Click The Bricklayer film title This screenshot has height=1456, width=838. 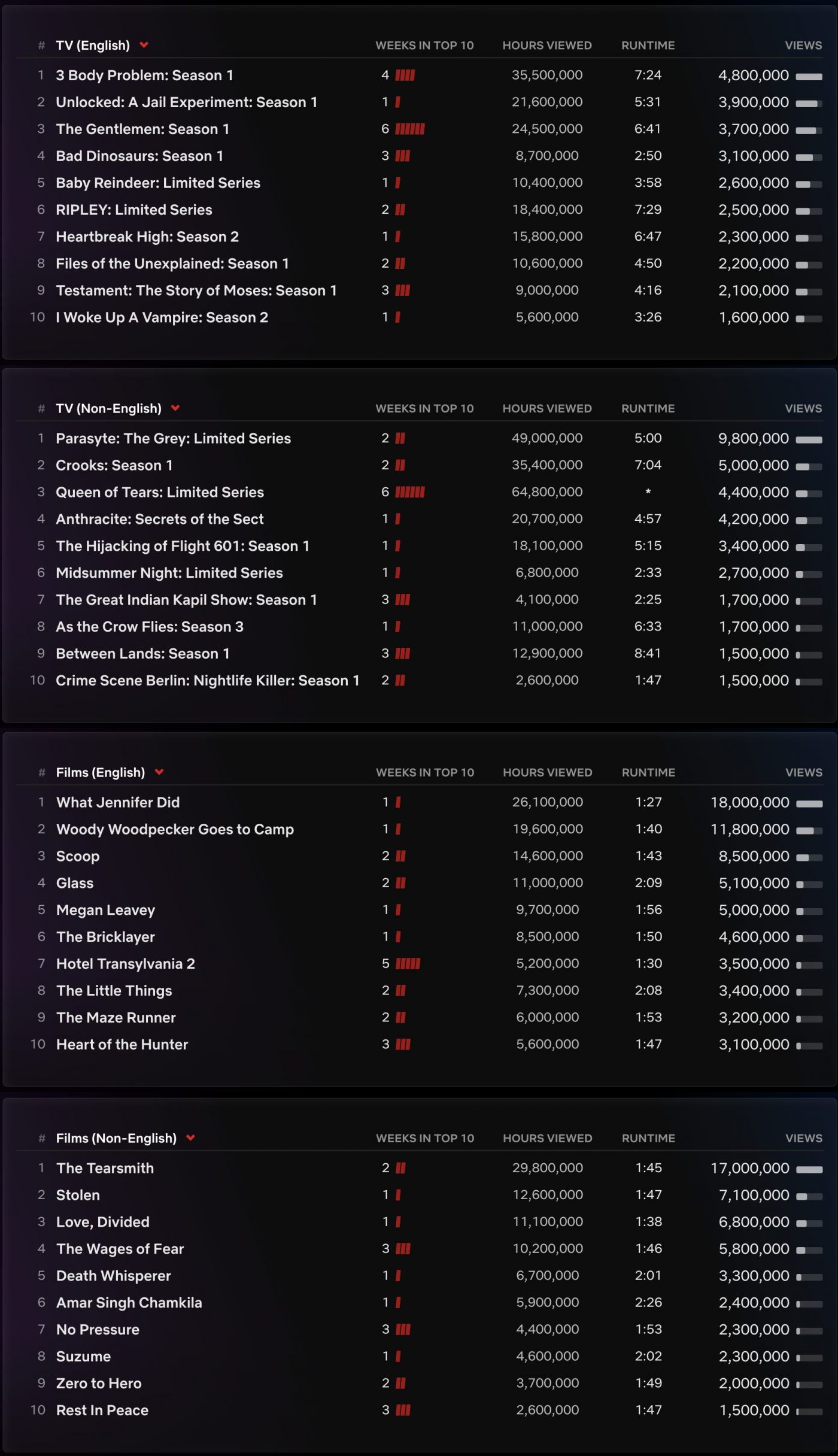[106, 938]
